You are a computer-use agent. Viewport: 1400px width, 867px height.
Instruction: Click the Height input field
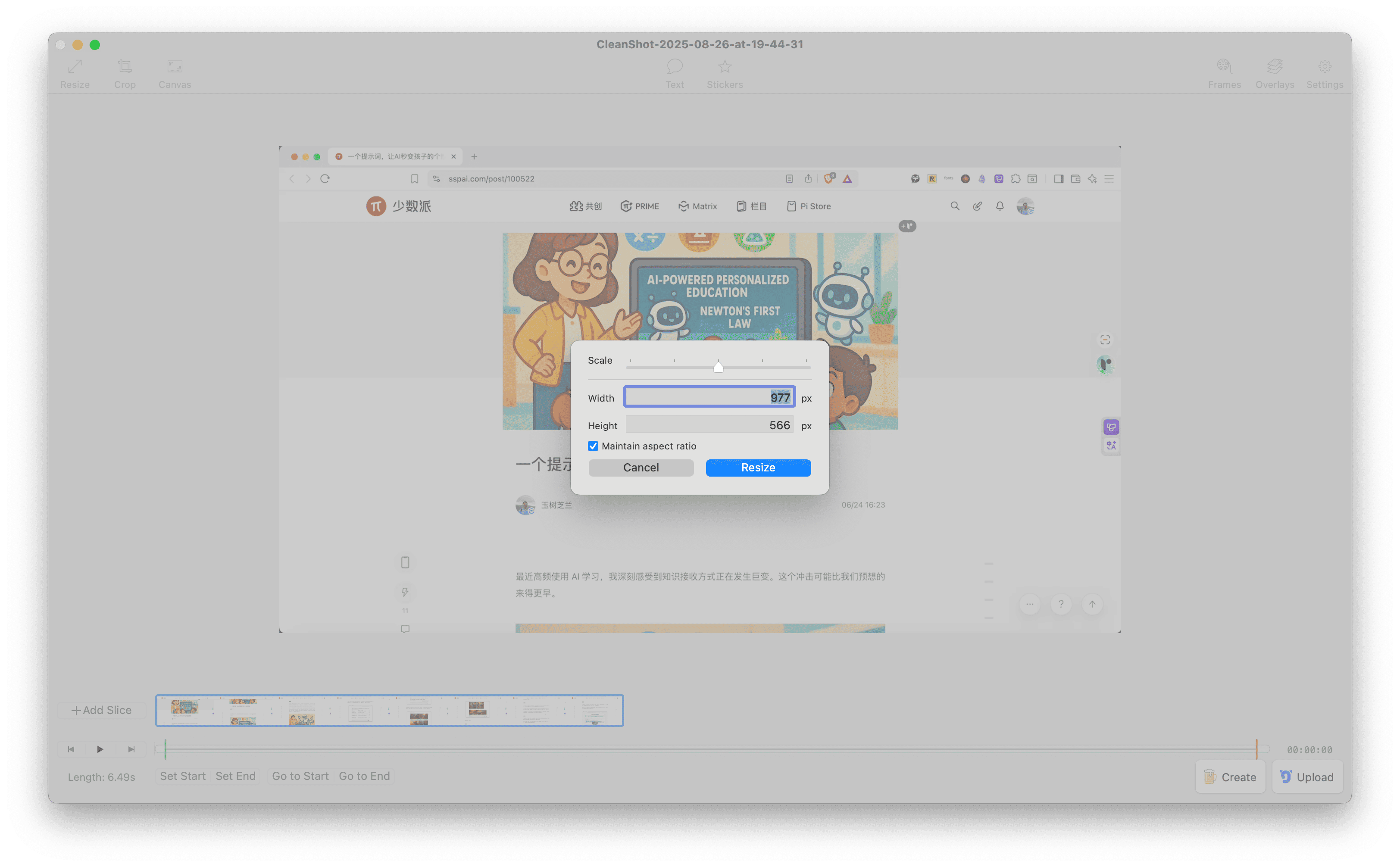pyautogui.click(x=709, y=425)
